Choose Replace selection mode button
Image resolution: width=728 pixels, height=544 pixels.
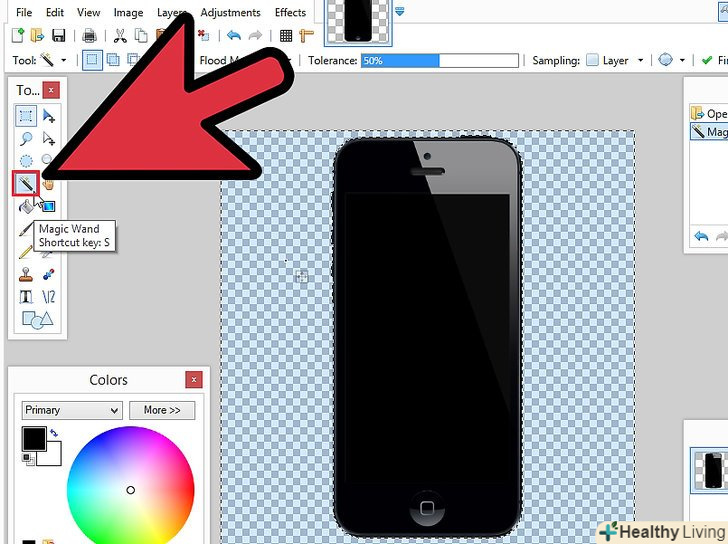point(92,60)
